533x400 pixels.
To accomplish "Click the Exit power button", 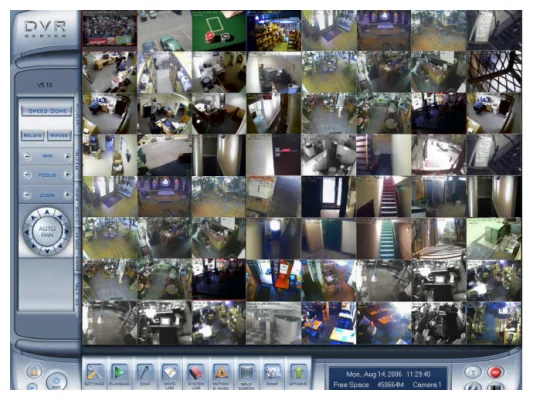I will point(56,381).
